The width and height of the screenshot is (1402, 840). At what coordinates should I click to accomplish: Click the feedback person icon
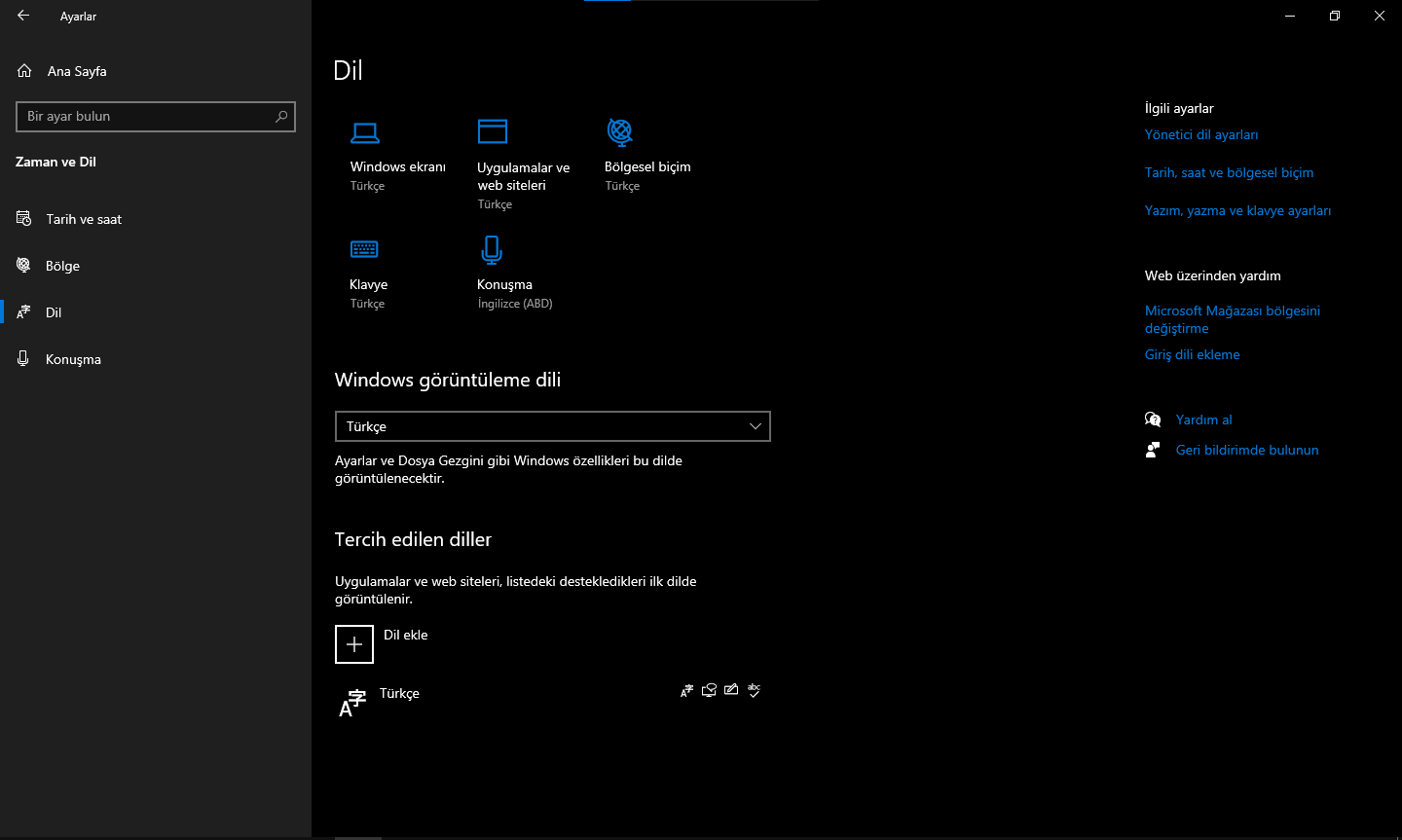click(1153, 450)
